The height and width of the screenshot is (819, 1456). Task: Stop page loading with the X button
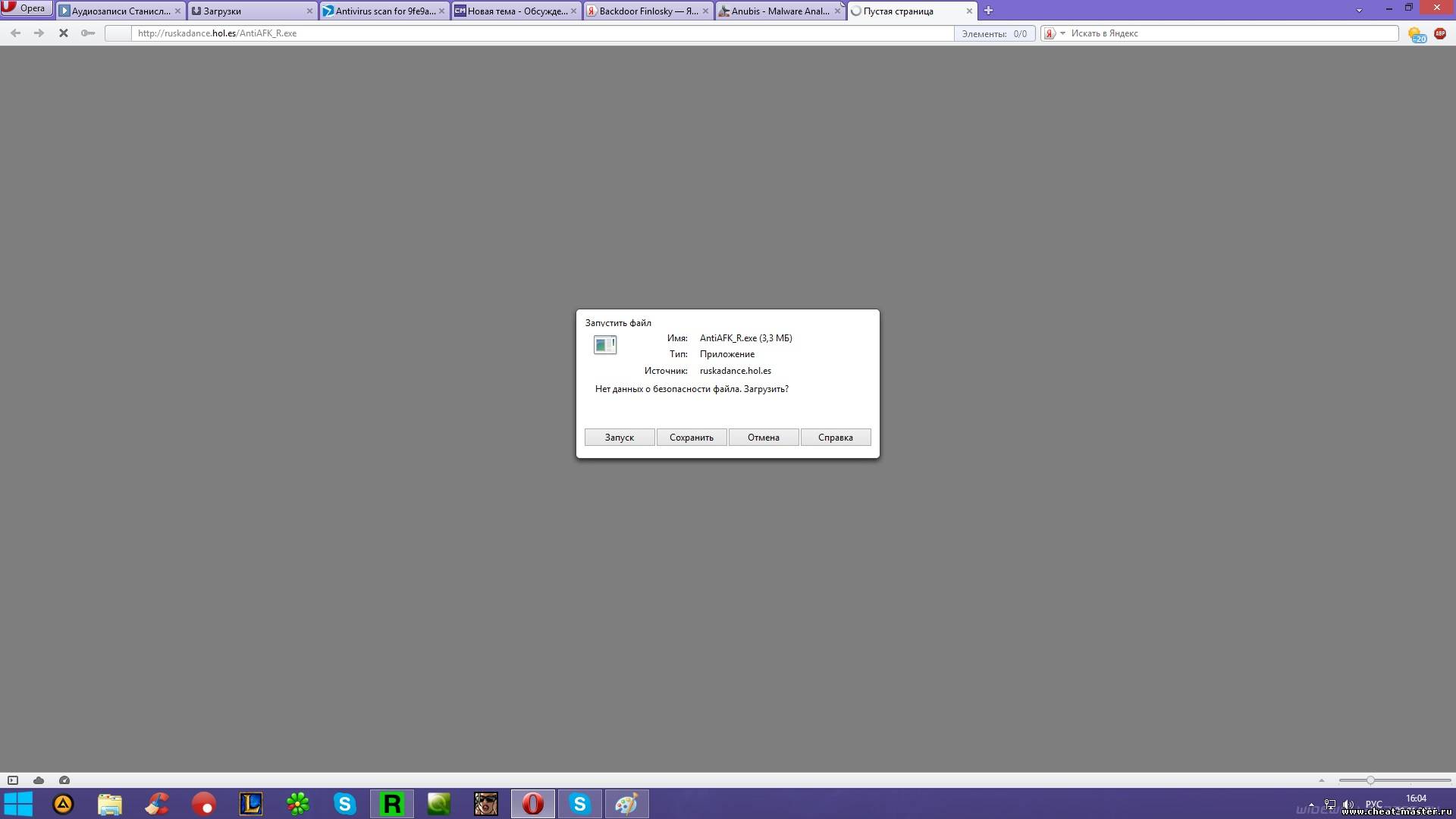[x=64, y=33]
